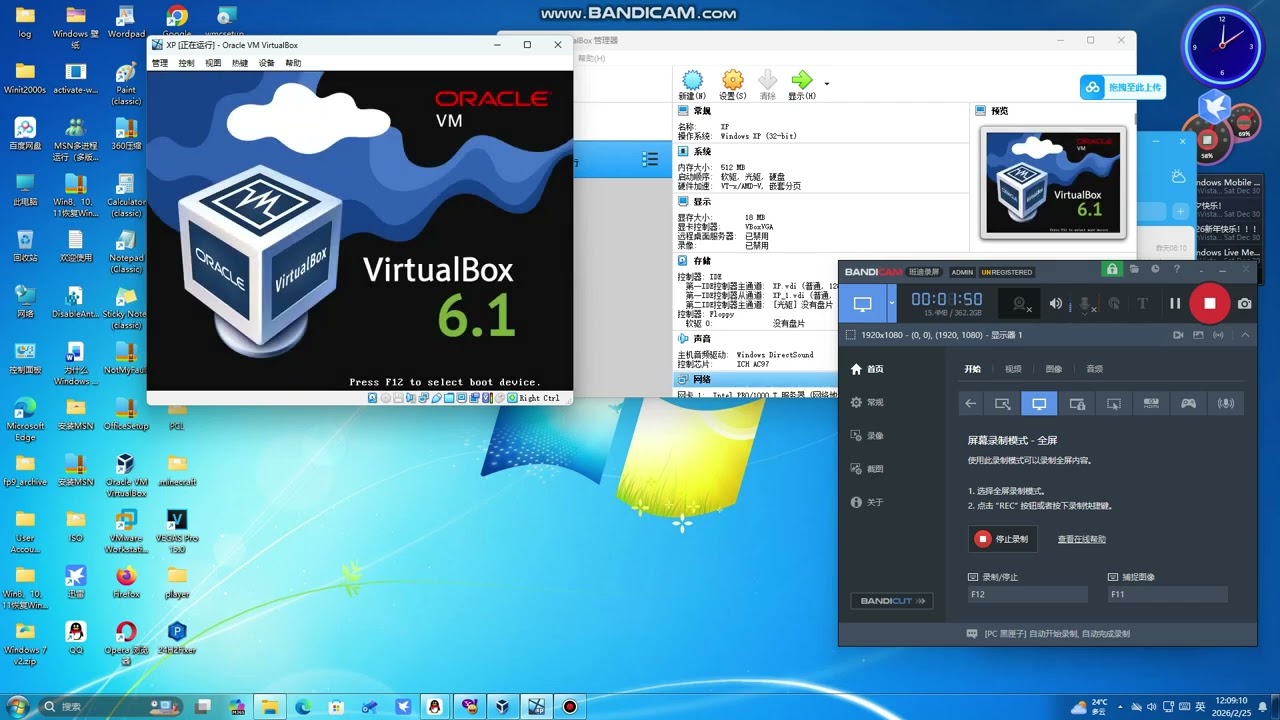The width and height of the screenshot is (1280, 720).
Task: Select around-mouse recording mode
Action: point(1114,404)
